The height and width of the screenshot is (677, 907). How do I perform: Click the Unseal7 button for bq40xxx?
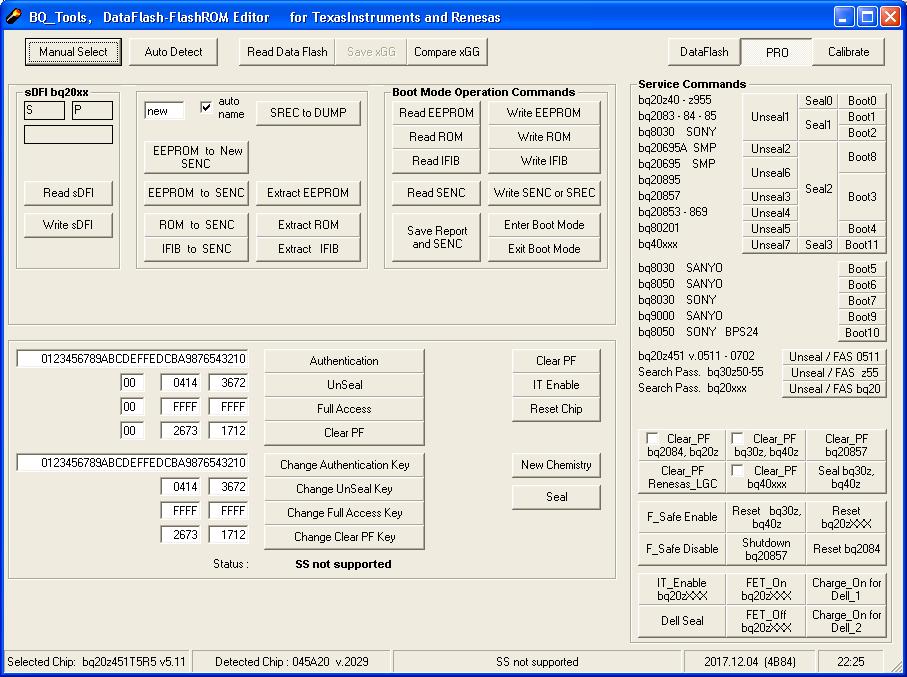click(770, 245)
